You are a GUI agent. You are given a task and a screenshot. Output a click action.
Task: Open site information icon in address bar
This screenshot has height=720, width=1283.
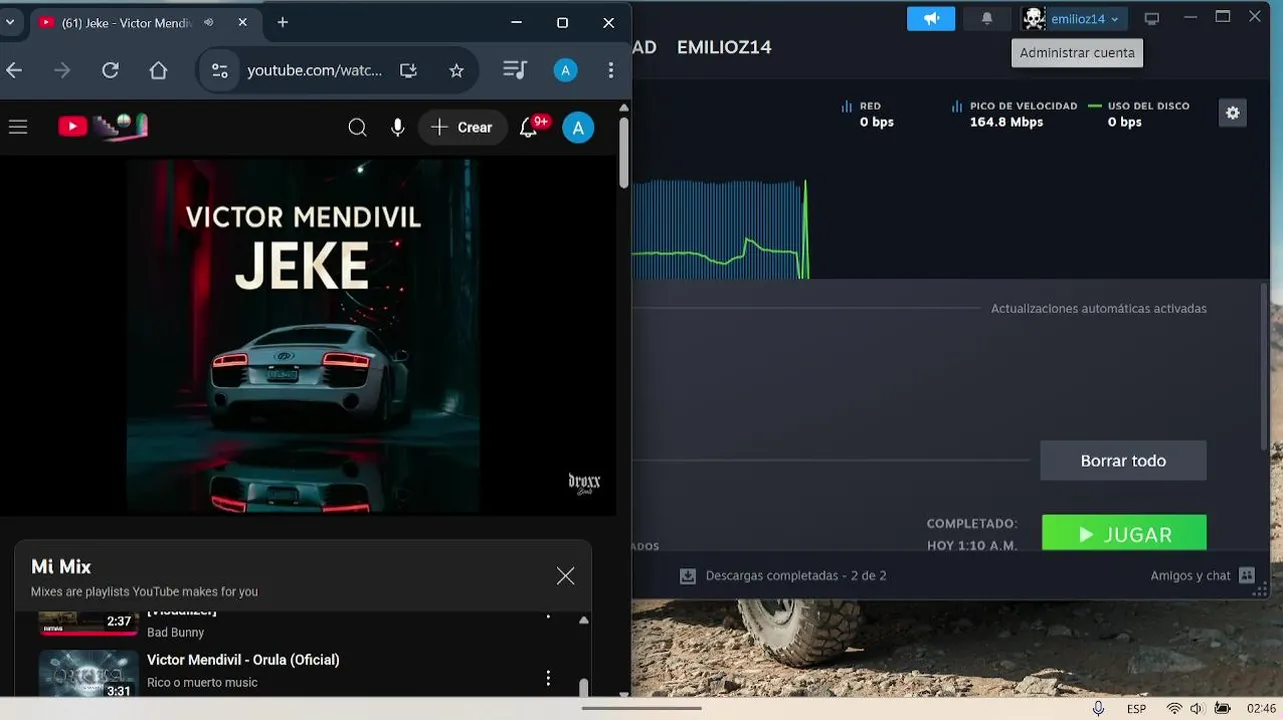pos(219,70)
